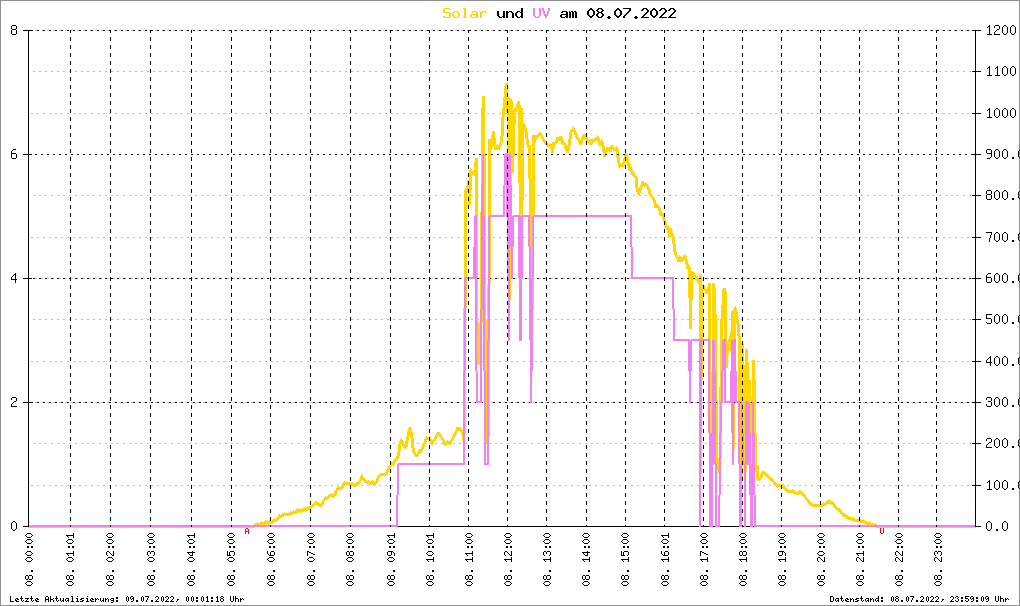The height and width of the screenshot is (606, 1020).
Task: Click the right axis value '1100'
Action: coord(1001,72)
